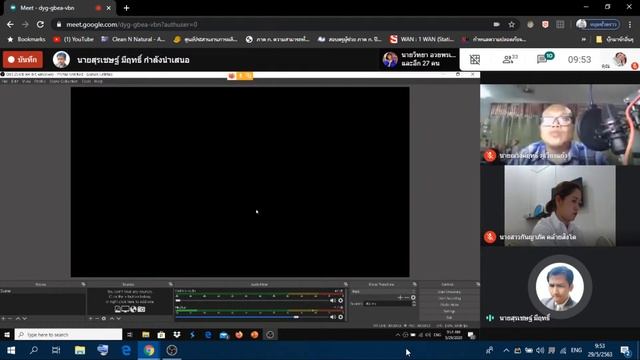Open settings gear for second OBS audio channel
This screenshot has width=640, height=360.
340,317
